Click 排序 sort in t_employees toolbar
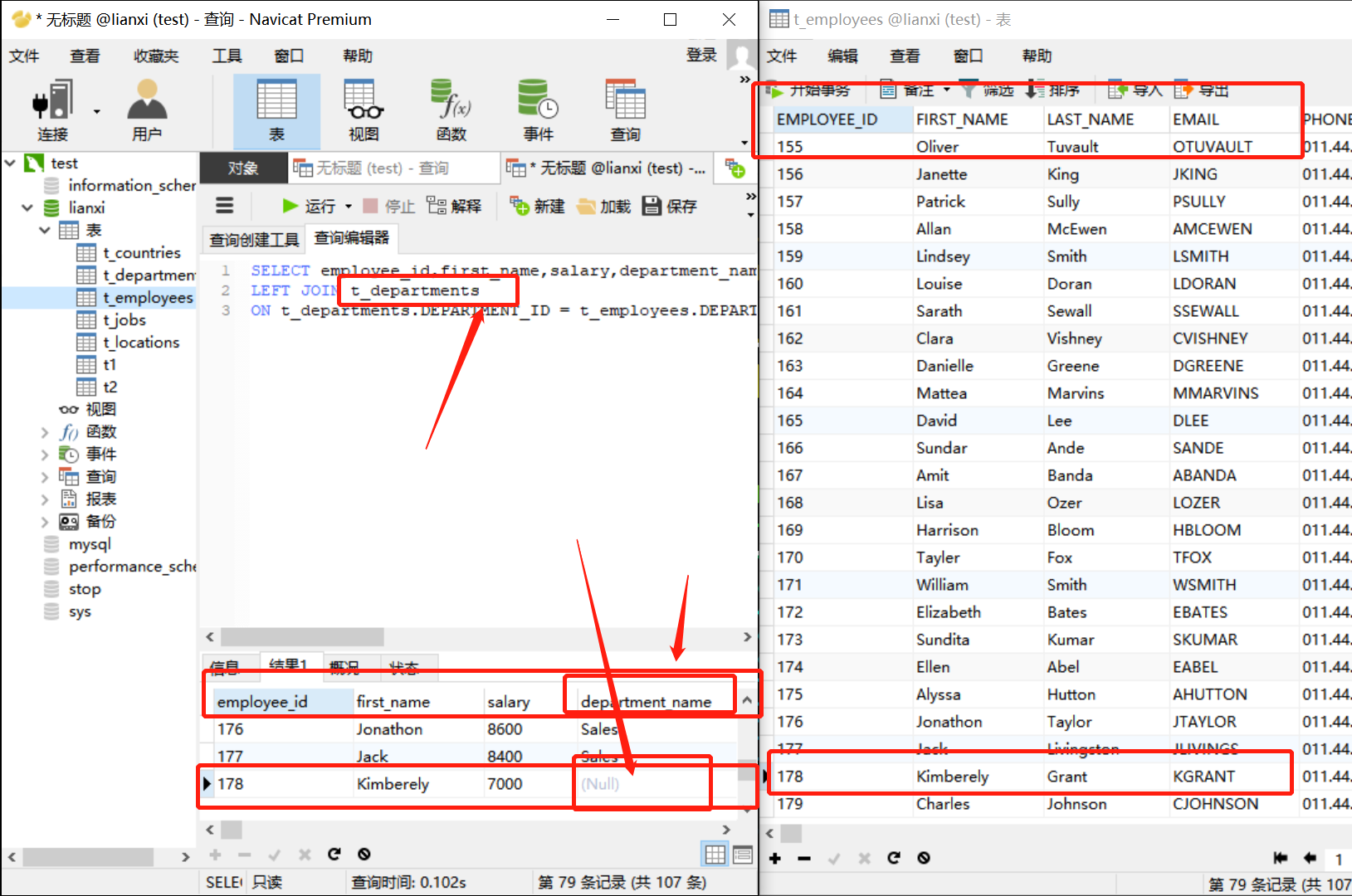Viewport: 1352px width, 896px height. pyautogui.click(x=1052, y=90)
